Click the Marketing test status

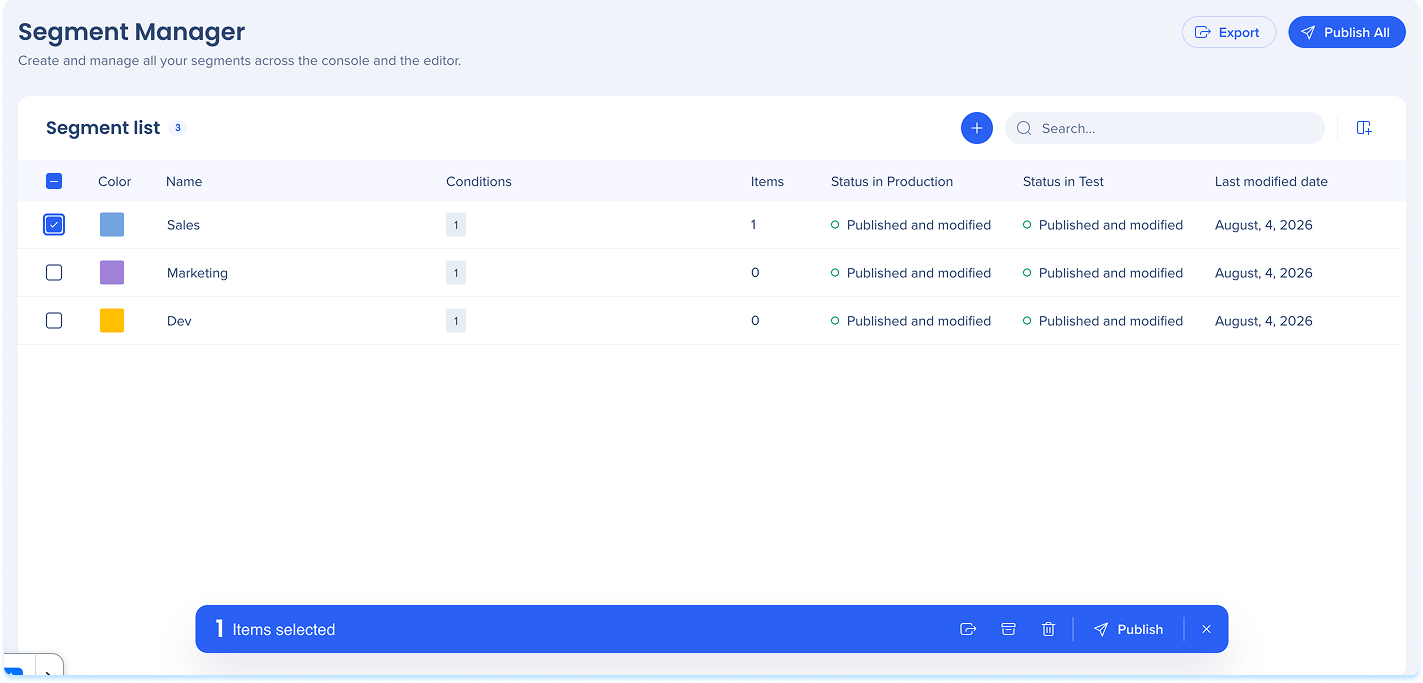1103,273
